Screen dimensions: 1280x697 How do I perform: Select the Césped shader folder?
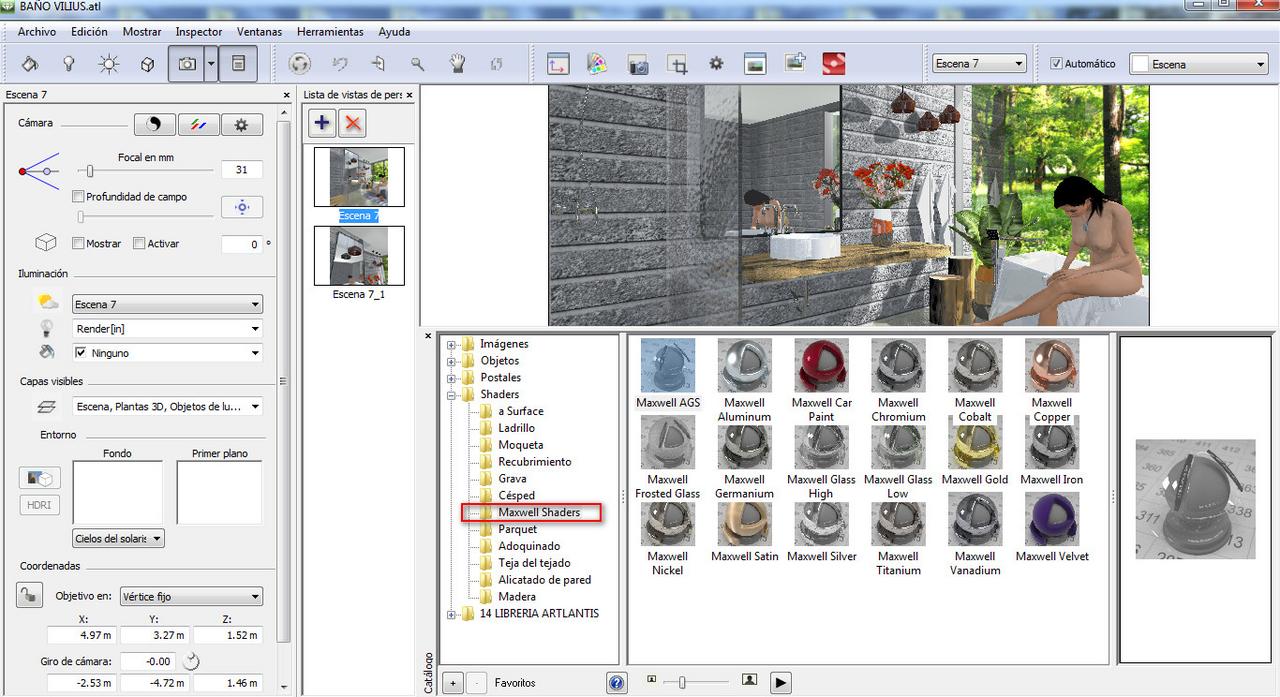pos(516,495)
